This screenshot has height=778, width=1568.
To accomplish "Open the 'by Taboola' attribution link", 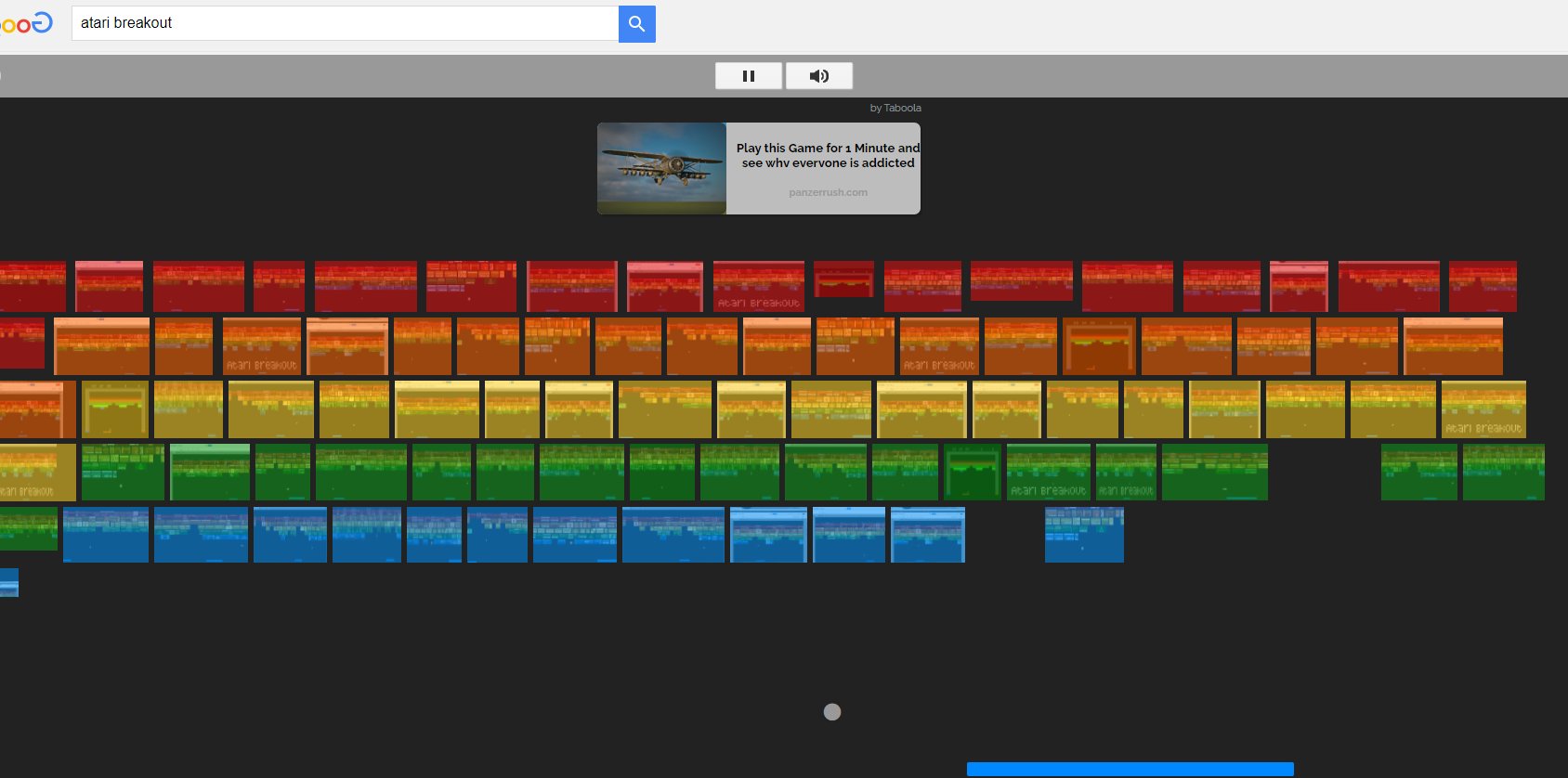I will coord(895,108).
